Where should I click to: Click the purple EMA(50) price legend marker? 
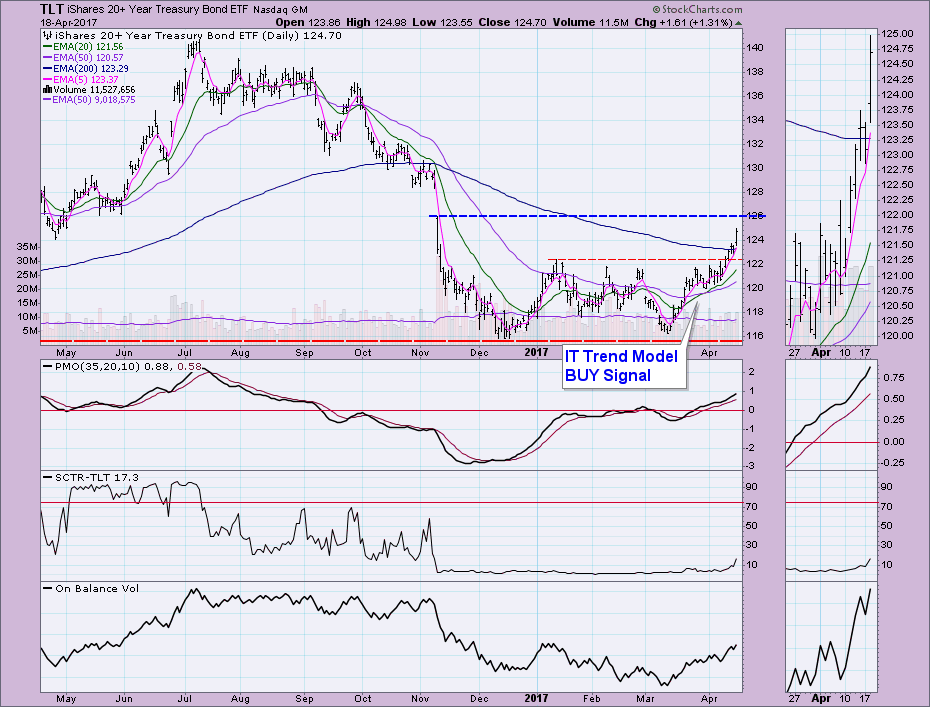tap(47, 58)
